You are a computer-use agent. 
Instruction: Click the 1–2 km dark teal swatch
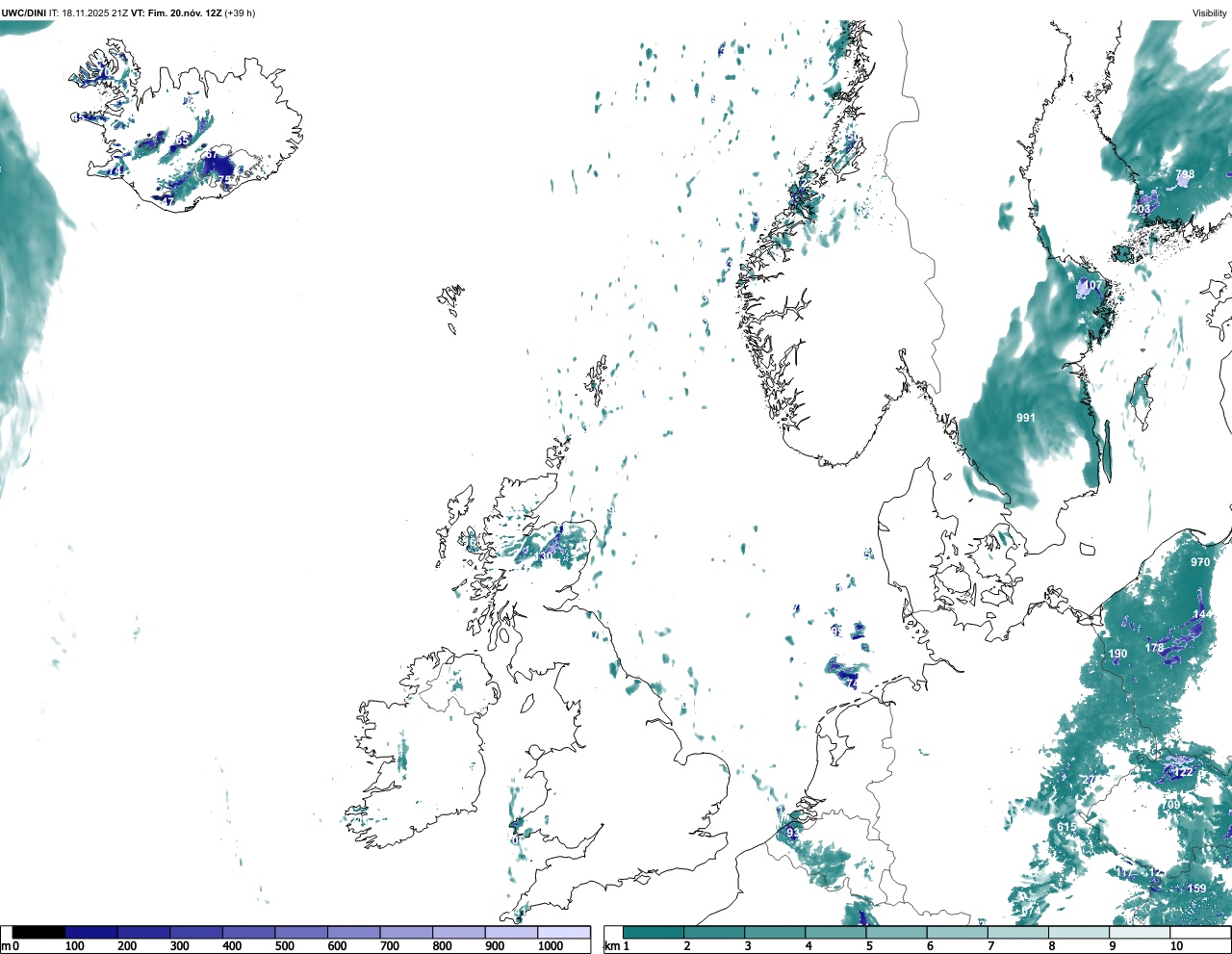click(x=654, y=933)
